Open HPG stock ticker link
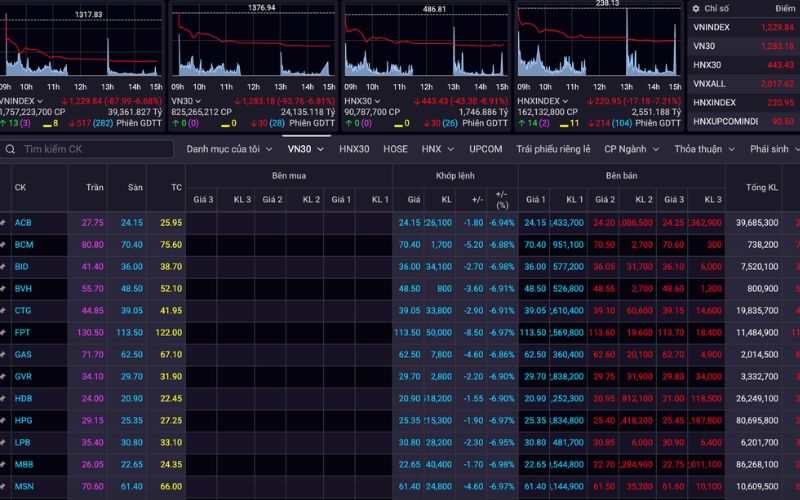The width and height of the screenshot is (800, 500). pyautogui.click(x=23, y=420)
